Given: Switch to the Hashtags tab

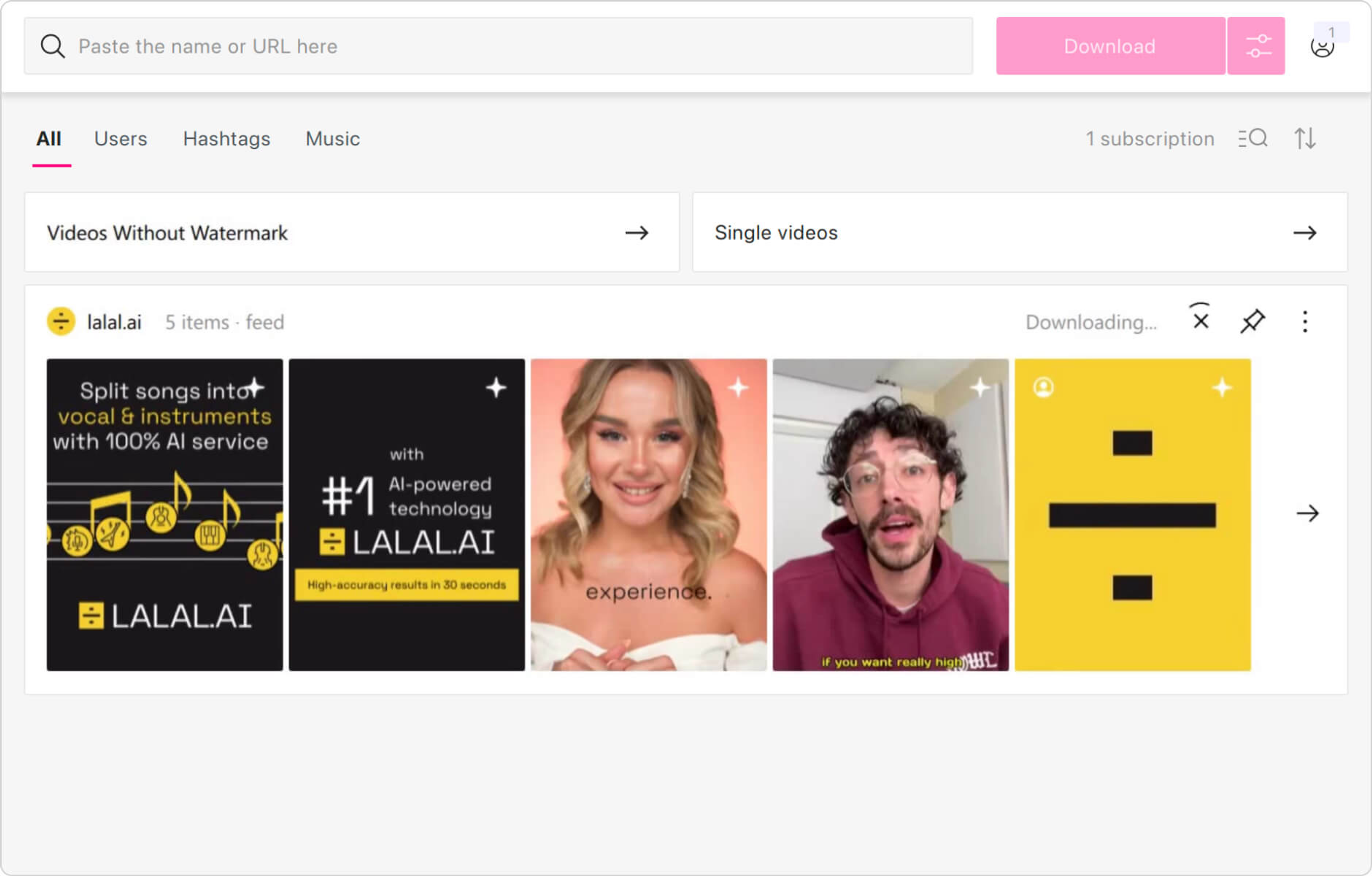Looking at the screenshot, I should (x=226, y=139).
